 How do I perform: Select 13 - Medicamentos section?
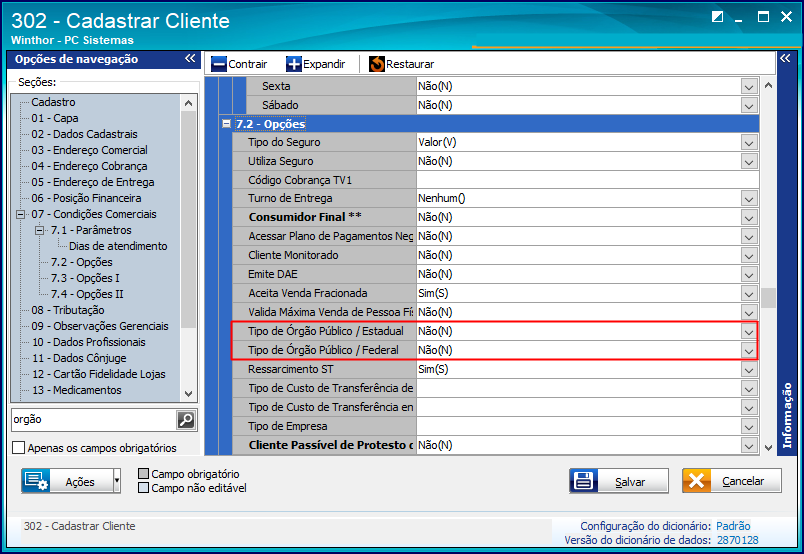(76, 390)
